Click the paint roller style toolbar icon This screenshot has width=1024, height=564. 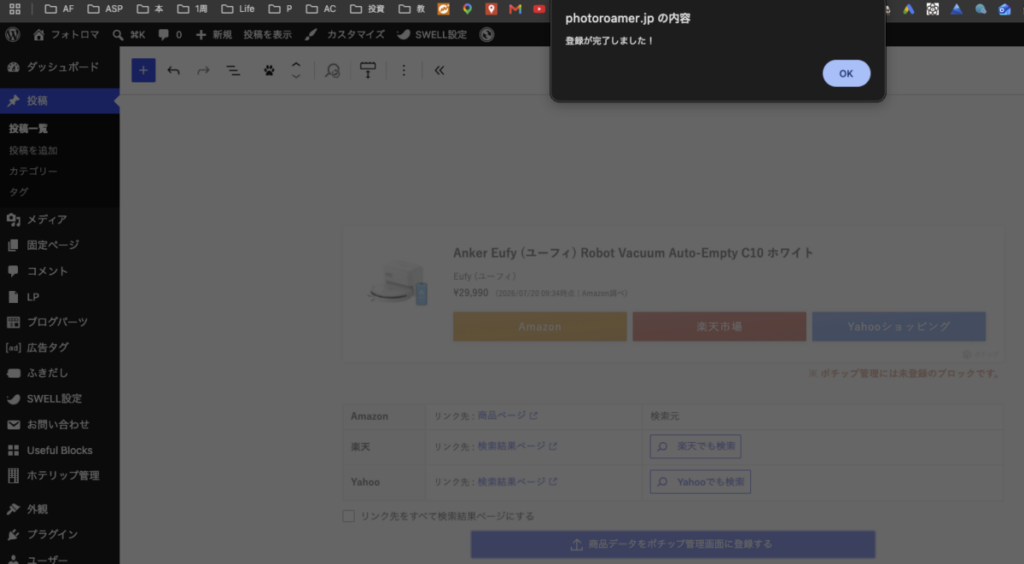(x=368, y=70)
